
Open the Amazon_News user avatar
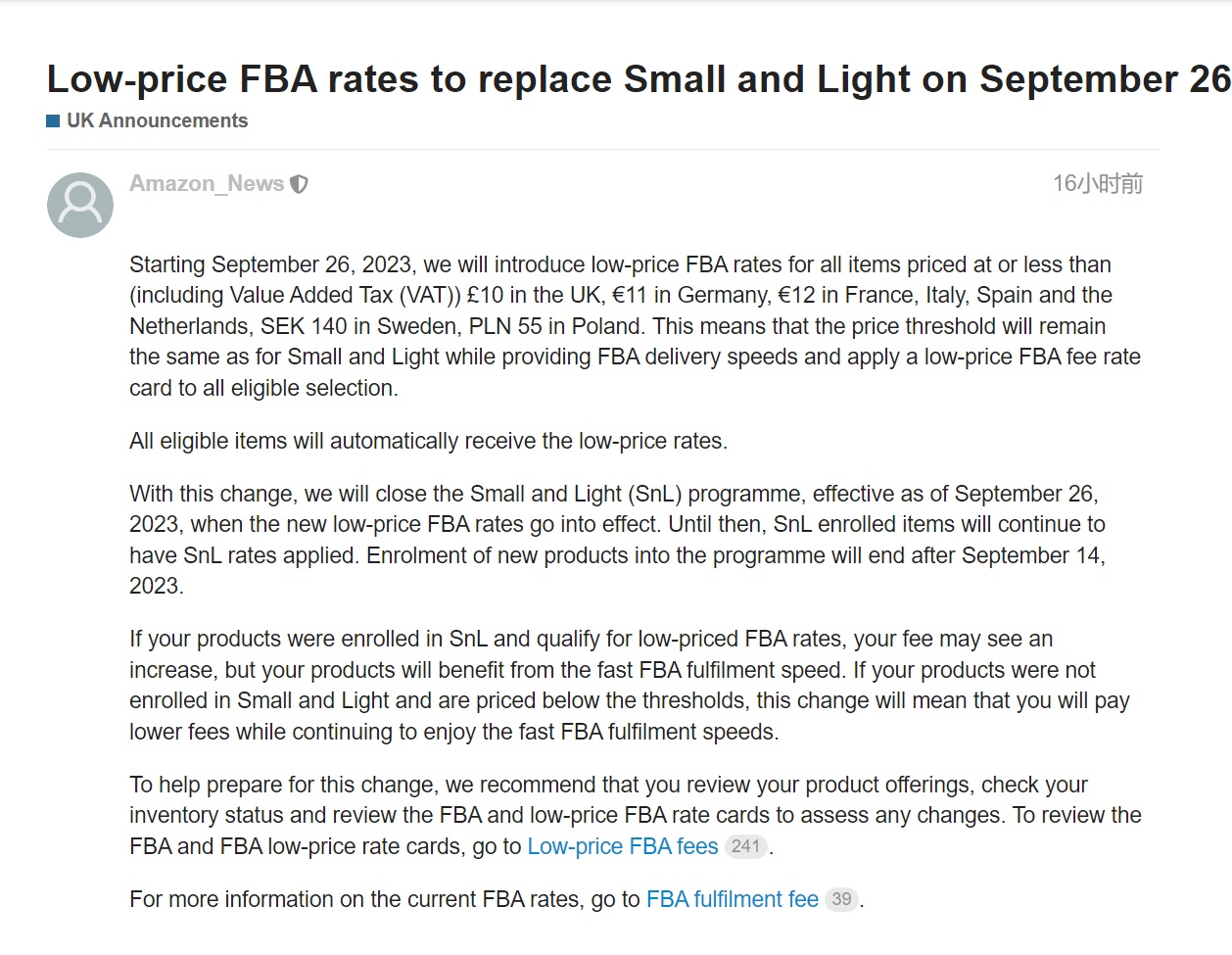[x=80, y=205]
